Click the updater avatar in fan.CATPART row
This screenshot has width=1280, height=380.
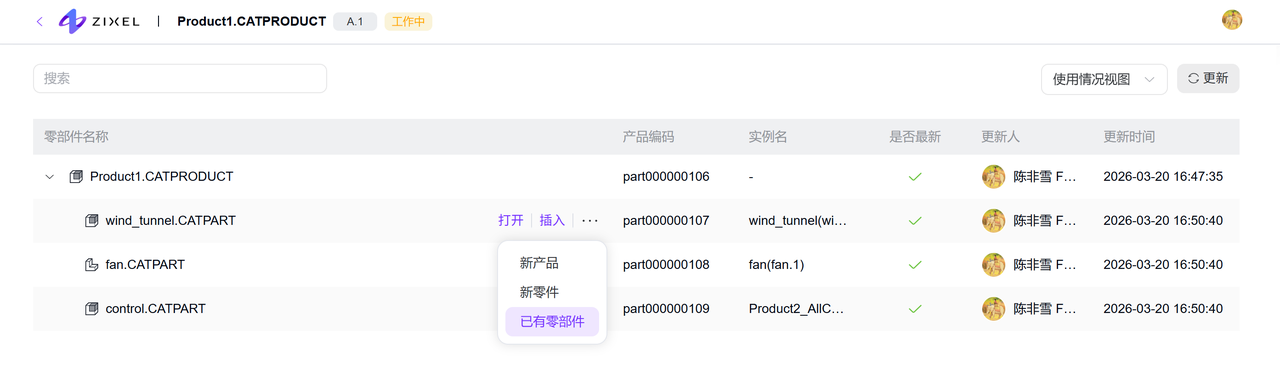tap(993, 265)
